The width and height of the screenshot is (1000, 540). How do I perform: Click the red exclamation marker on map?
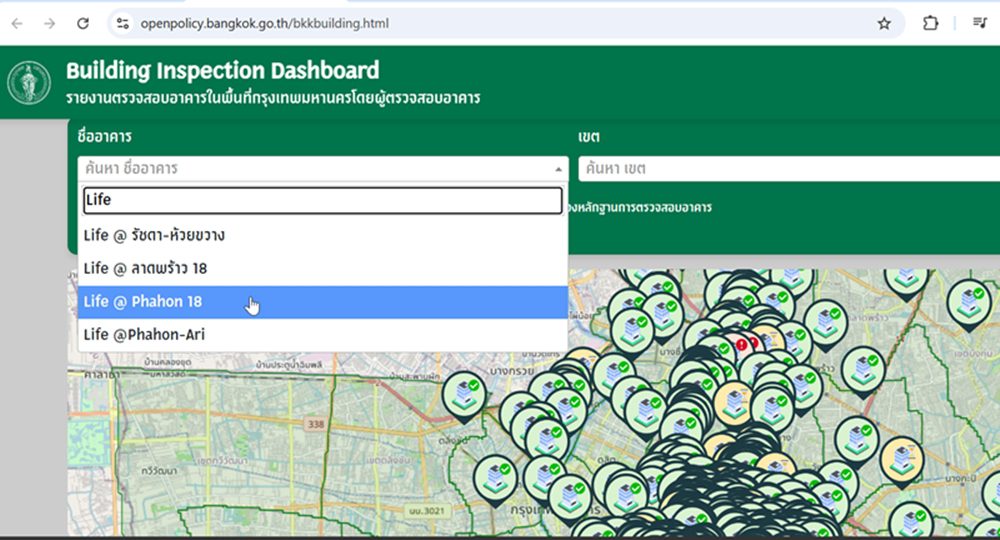tap(741, 344)
